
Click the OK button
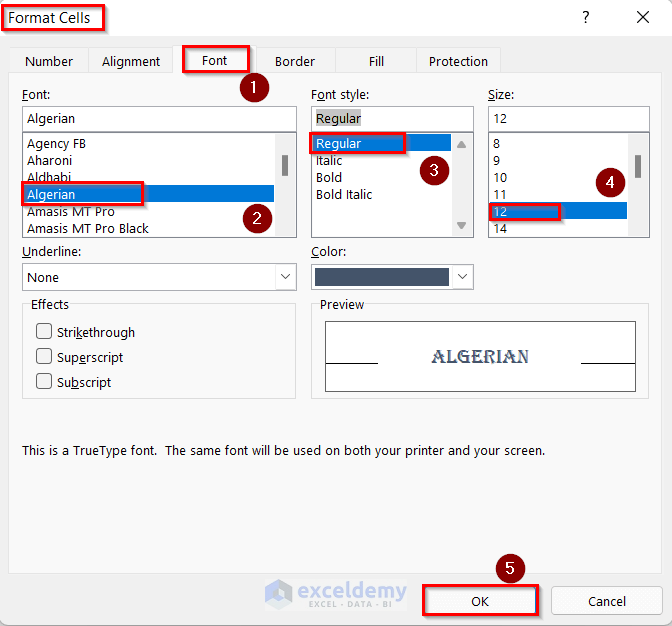(x=480, y=601)
